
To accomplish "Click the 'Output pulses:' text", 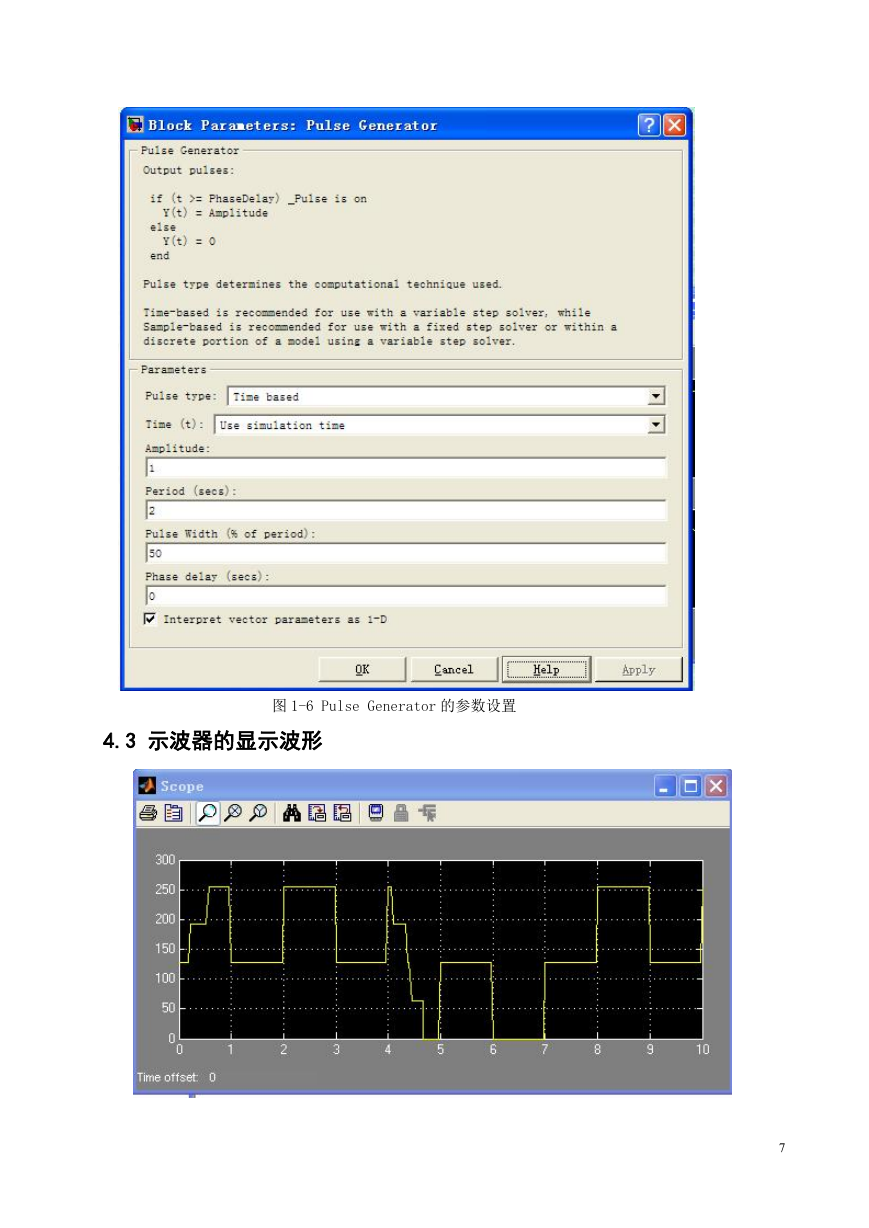I will tap(189, 170).
